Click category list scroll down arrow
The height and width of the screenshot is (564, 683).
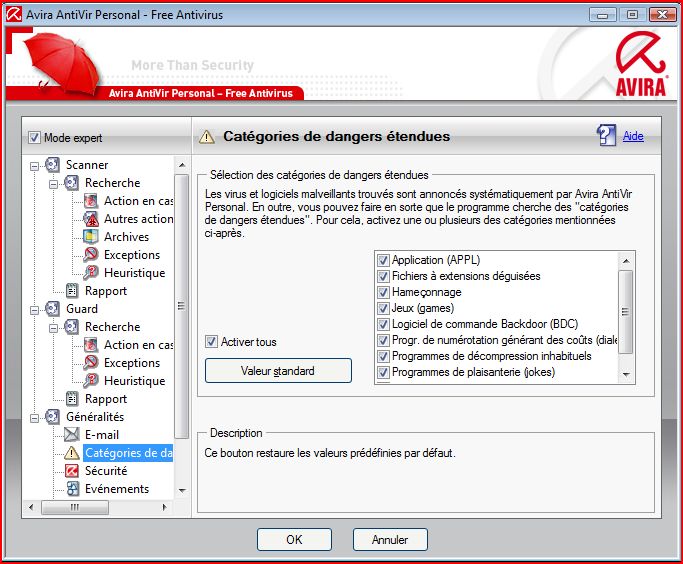[x=626, y=374]
